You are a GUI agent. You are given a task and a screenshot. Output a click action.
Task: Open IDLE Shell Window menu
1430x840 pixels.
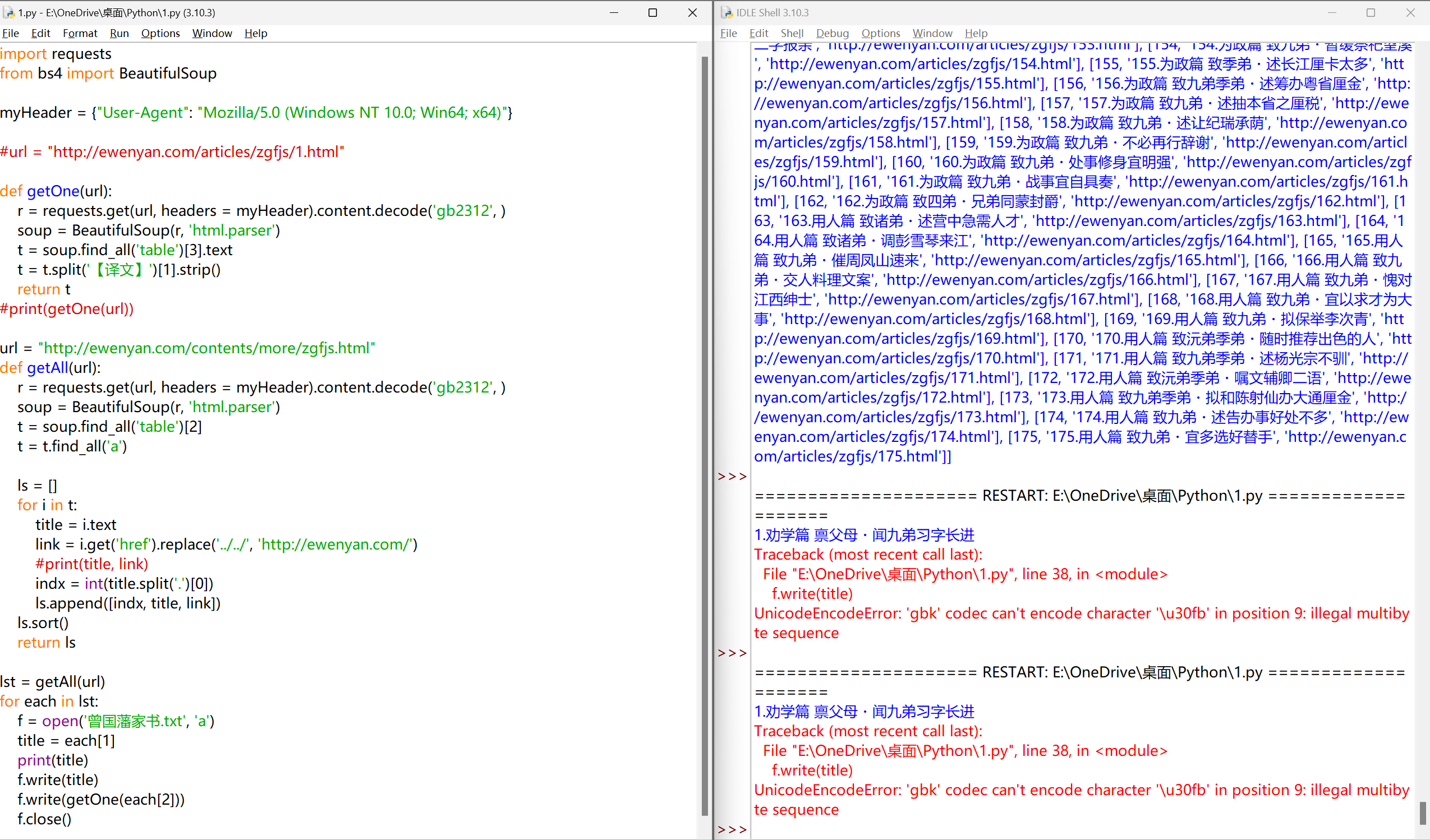pyautogui.click(x=932, y=33)
